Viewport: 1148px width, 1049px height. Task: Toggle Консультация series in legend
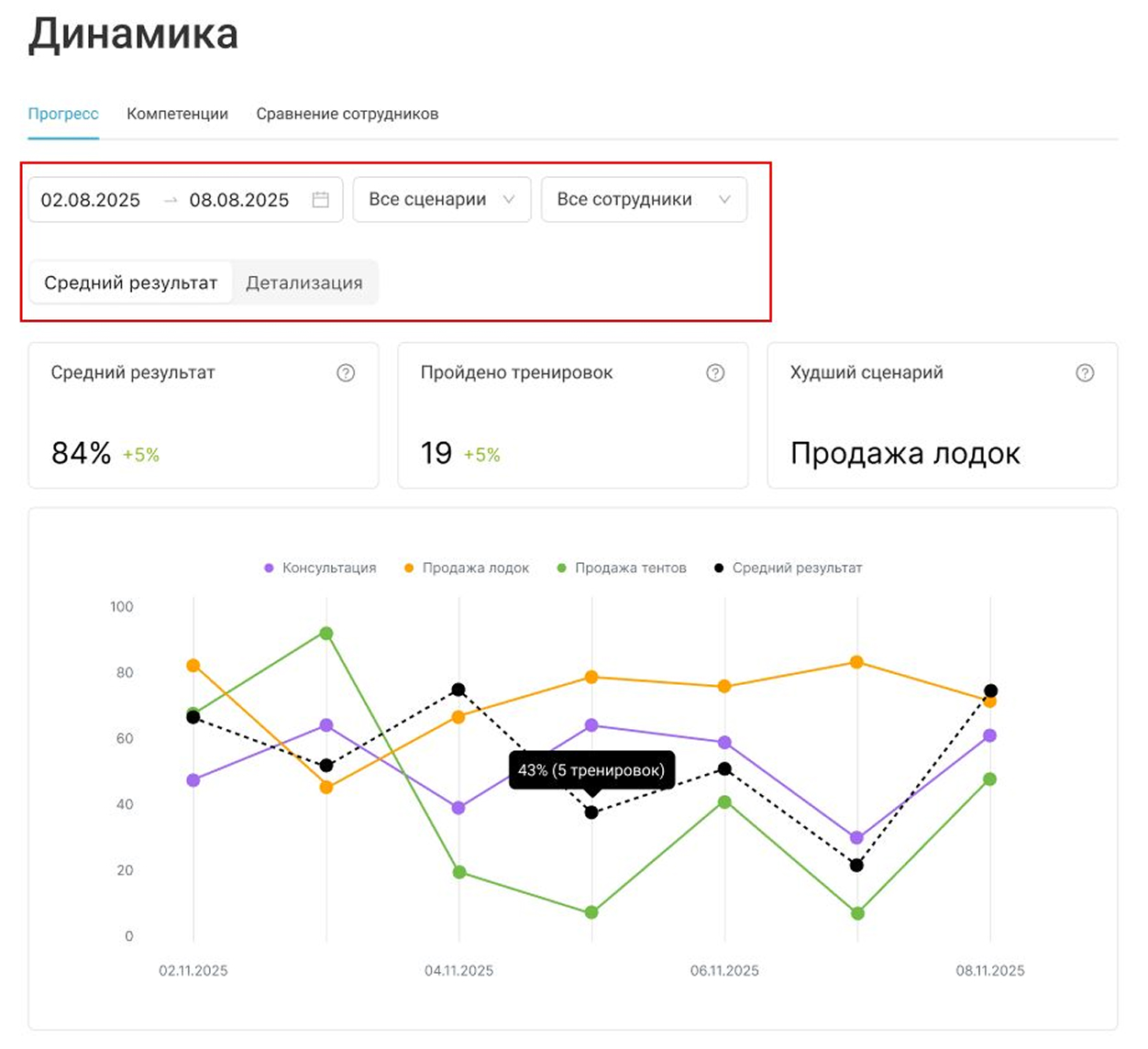320,568
